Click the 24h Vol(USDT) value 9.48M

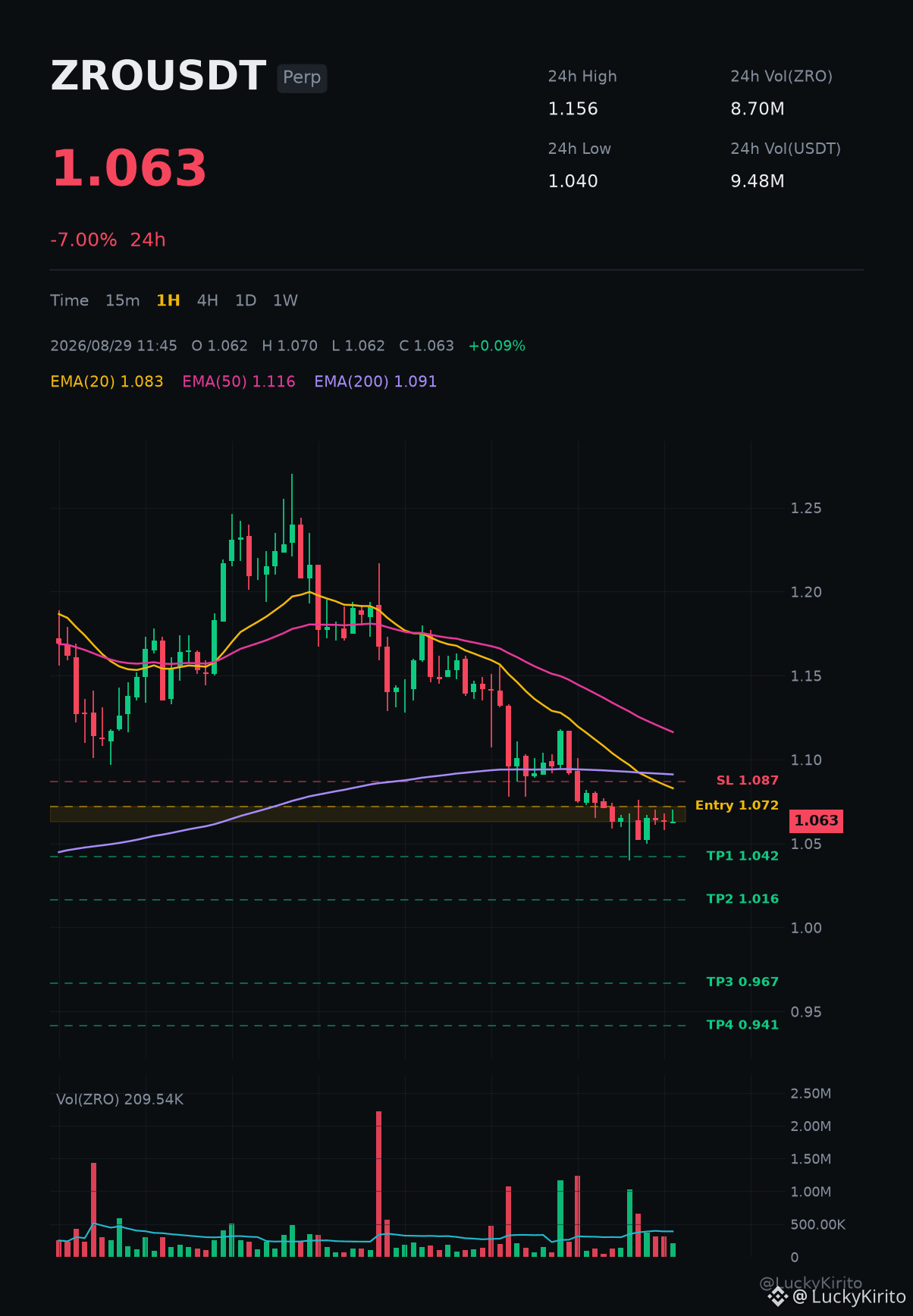click(758, 181)
